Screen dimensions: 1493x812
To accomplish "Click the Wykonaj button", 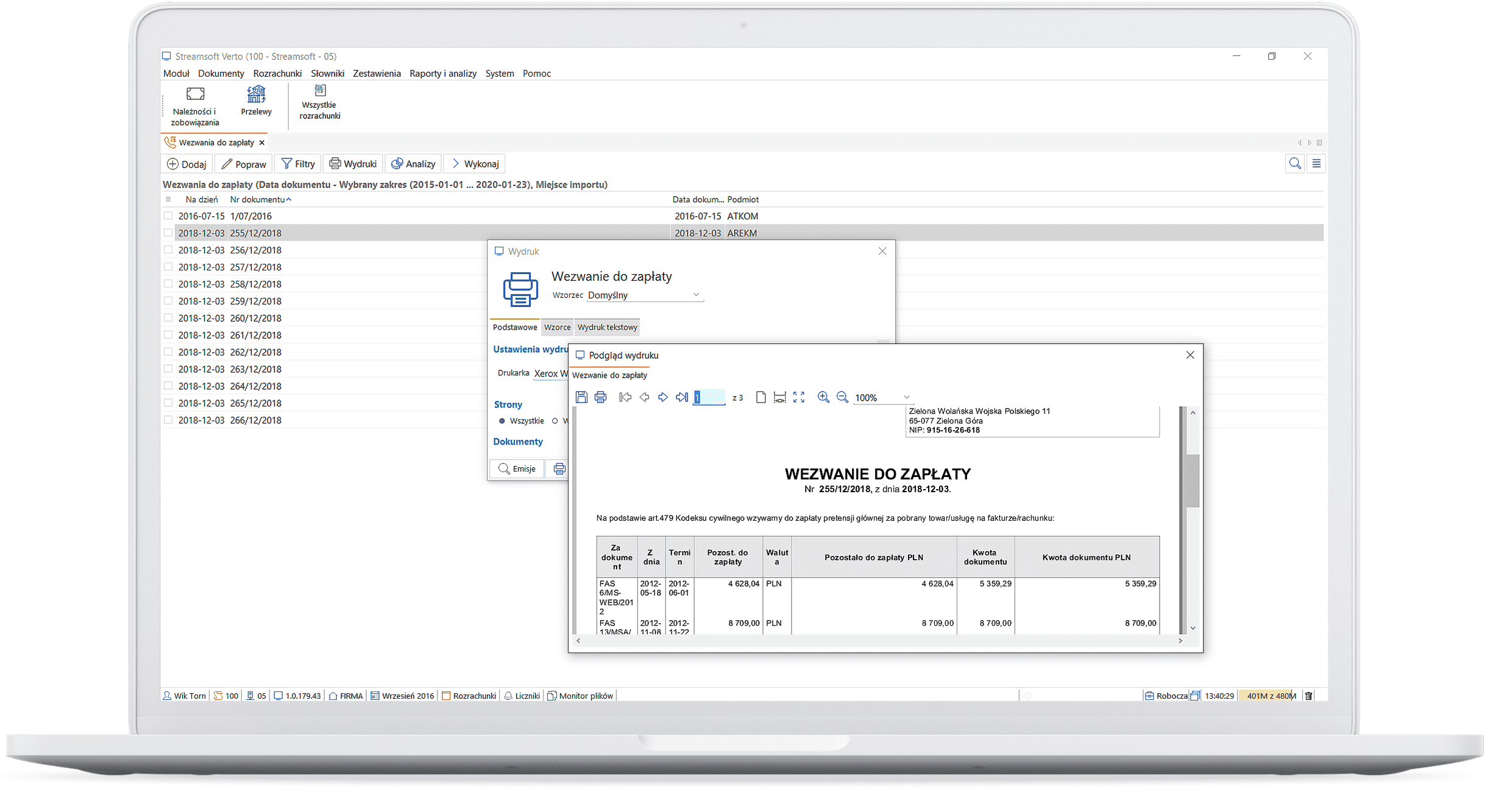I will (x=475, y=164).
